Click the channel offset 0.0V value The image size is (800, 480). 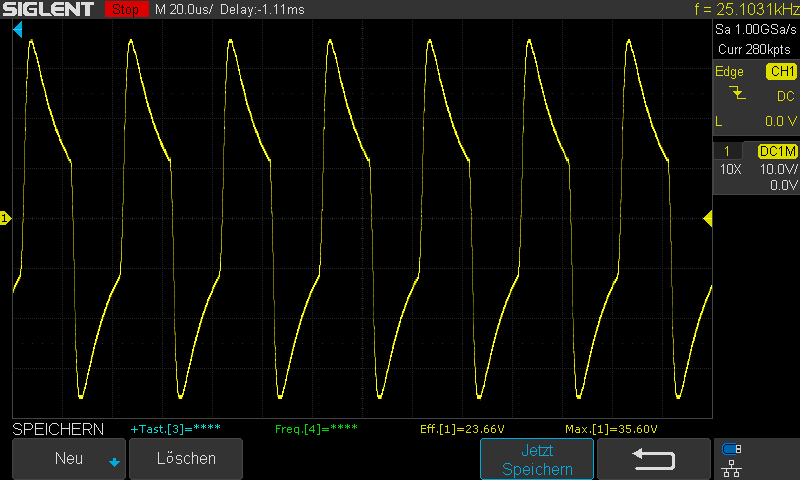click(784, 185)
